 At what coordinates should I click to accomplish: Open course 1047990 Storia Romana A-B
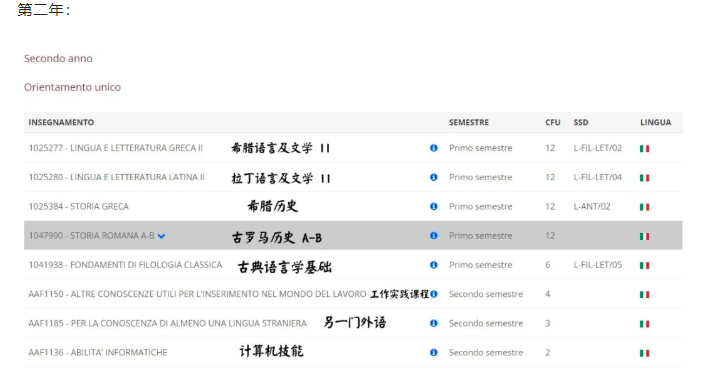91,235
